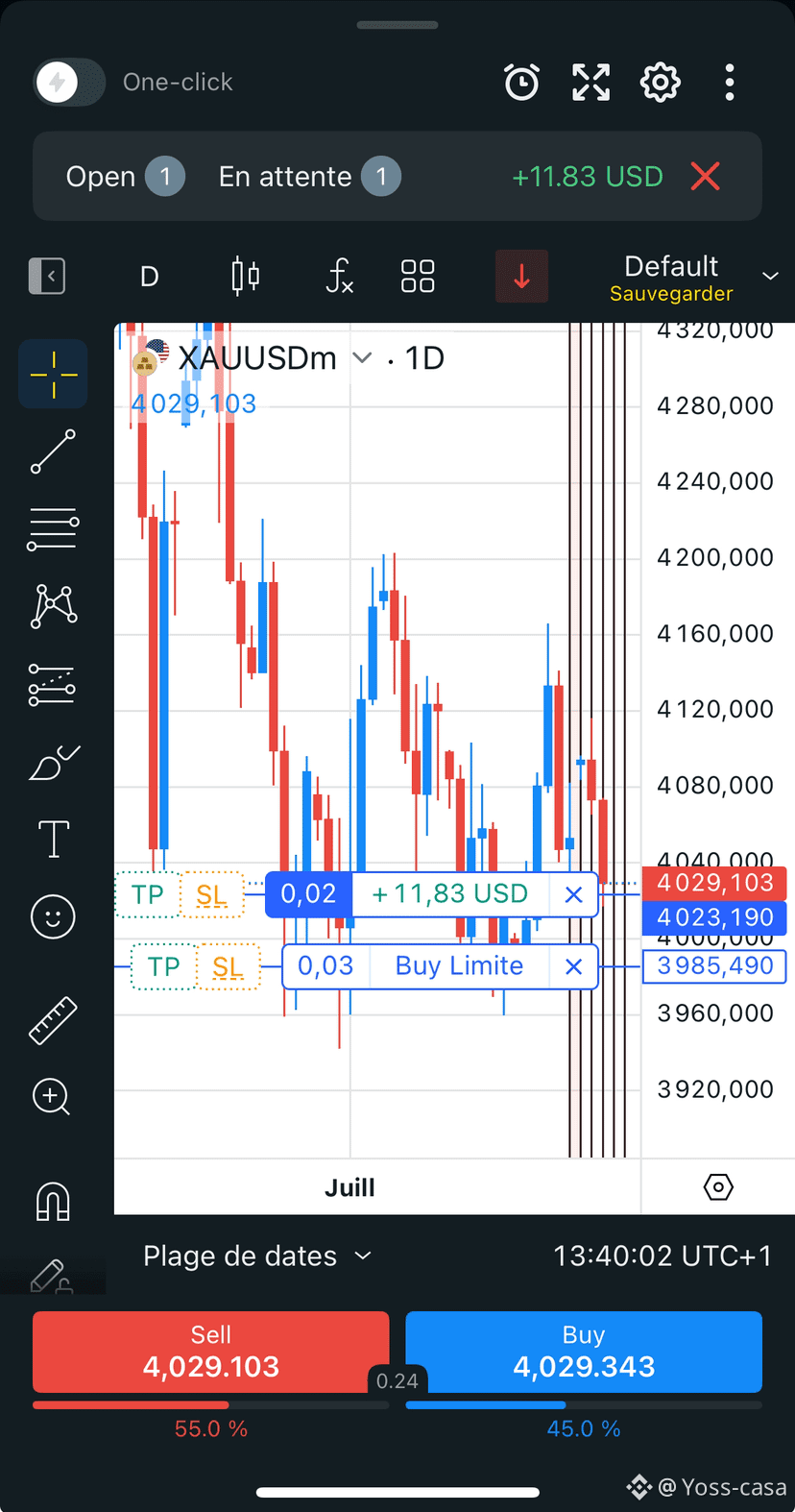Tap the +11.83 USD total profit
Viewport: 795px width, 1512px height.
coord(588,177)
